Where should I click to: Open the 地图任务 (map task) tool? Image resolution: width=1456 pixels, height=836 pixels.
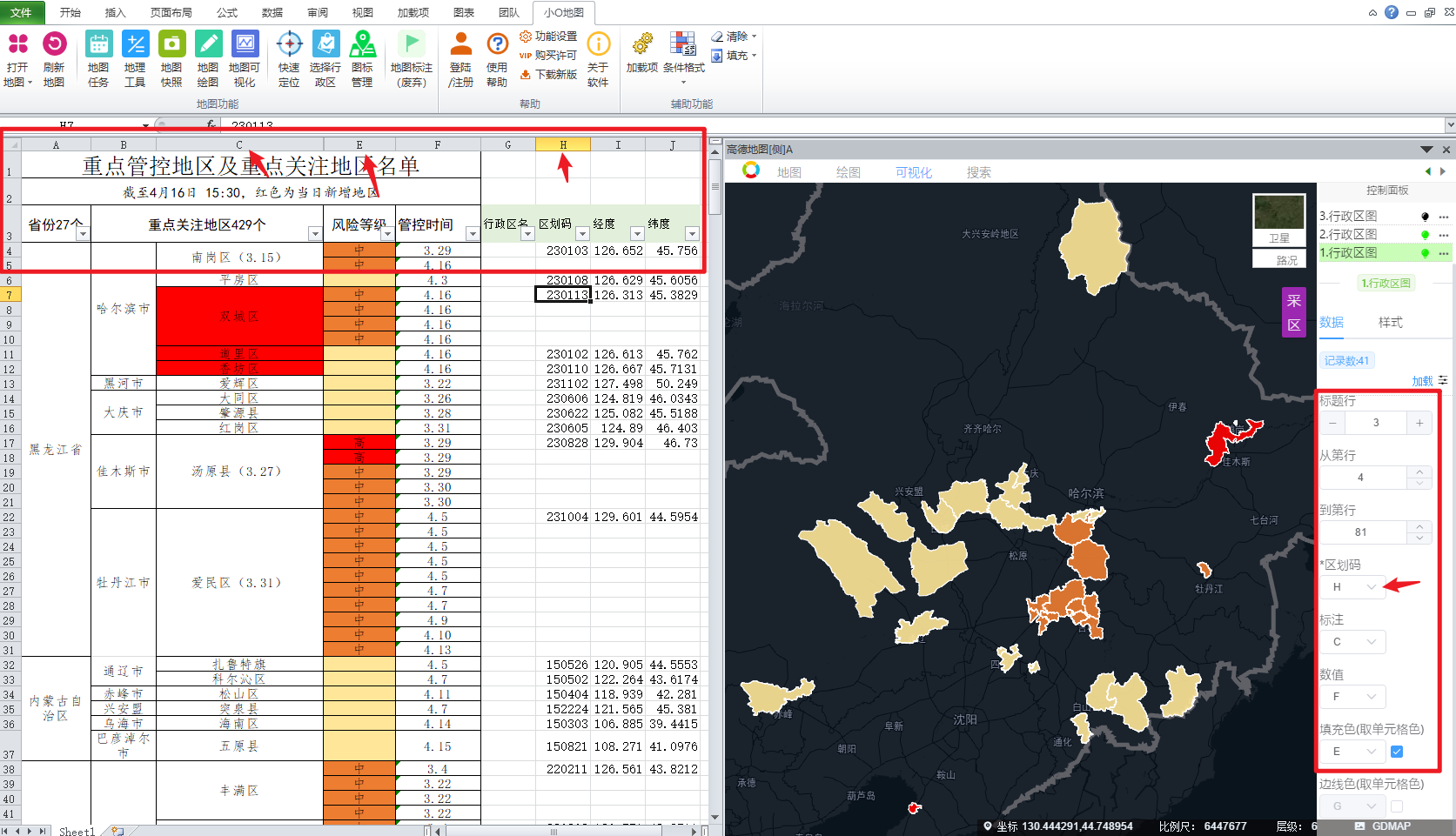(x=98, y=45)
